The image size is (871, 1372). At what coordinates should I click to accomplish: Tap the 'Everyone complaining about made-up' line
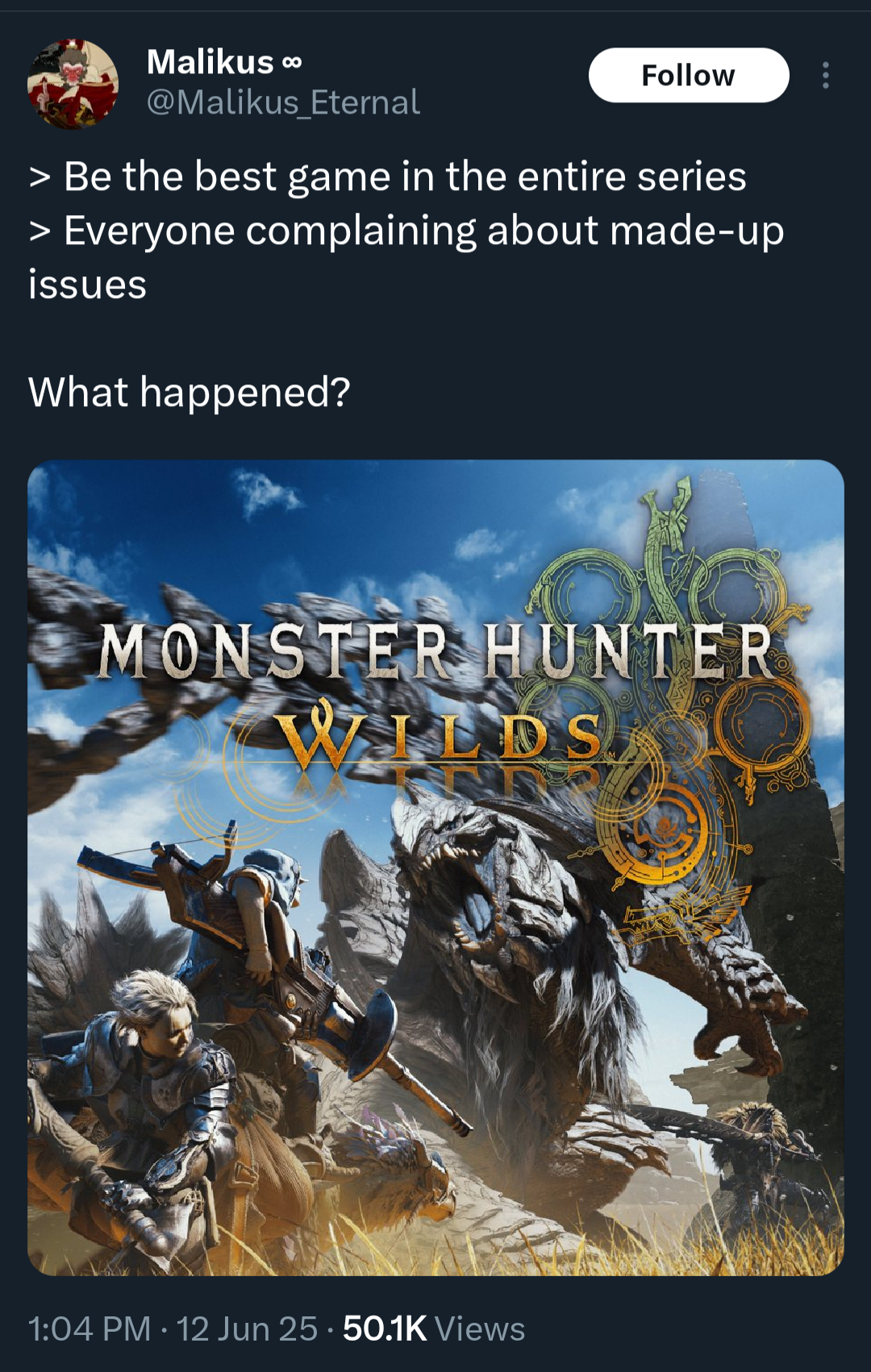point(406,231)
